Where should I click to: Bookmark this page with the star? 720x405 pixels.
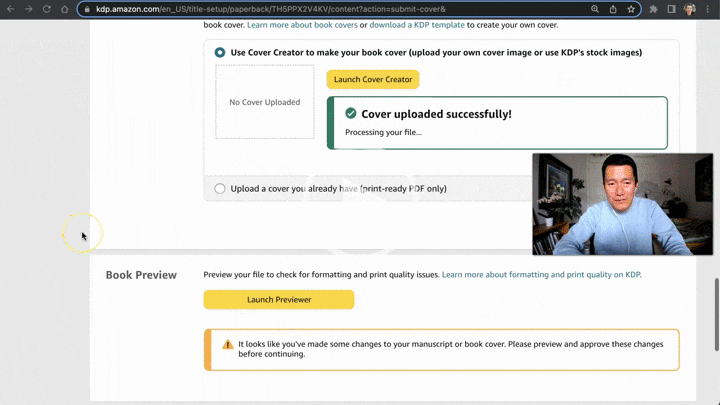pyautogui.click(x=631, y=9)
